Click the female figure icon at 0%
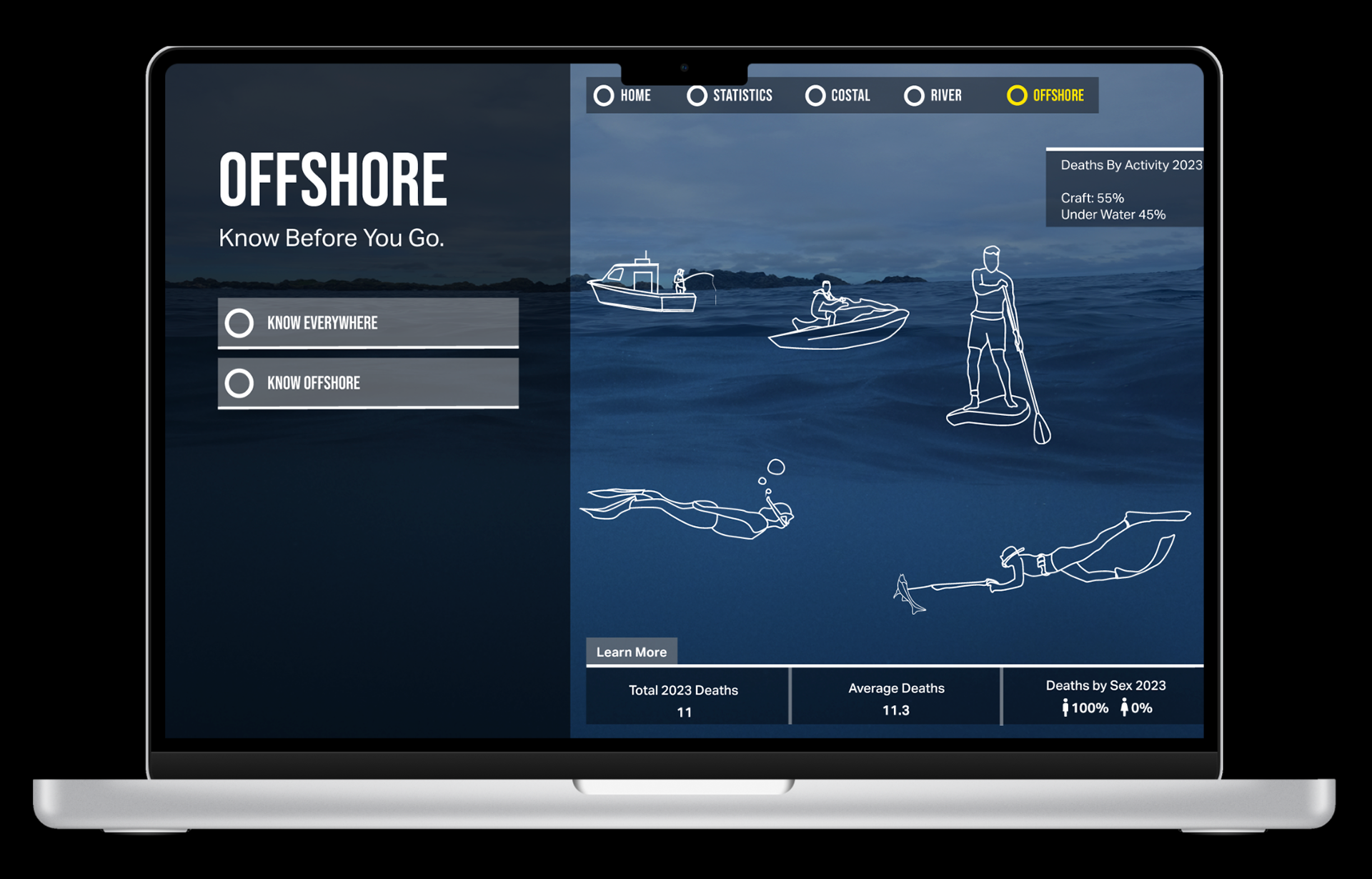The height and width of the screenshot is (879, 1372). click(x=1124, y=707)
